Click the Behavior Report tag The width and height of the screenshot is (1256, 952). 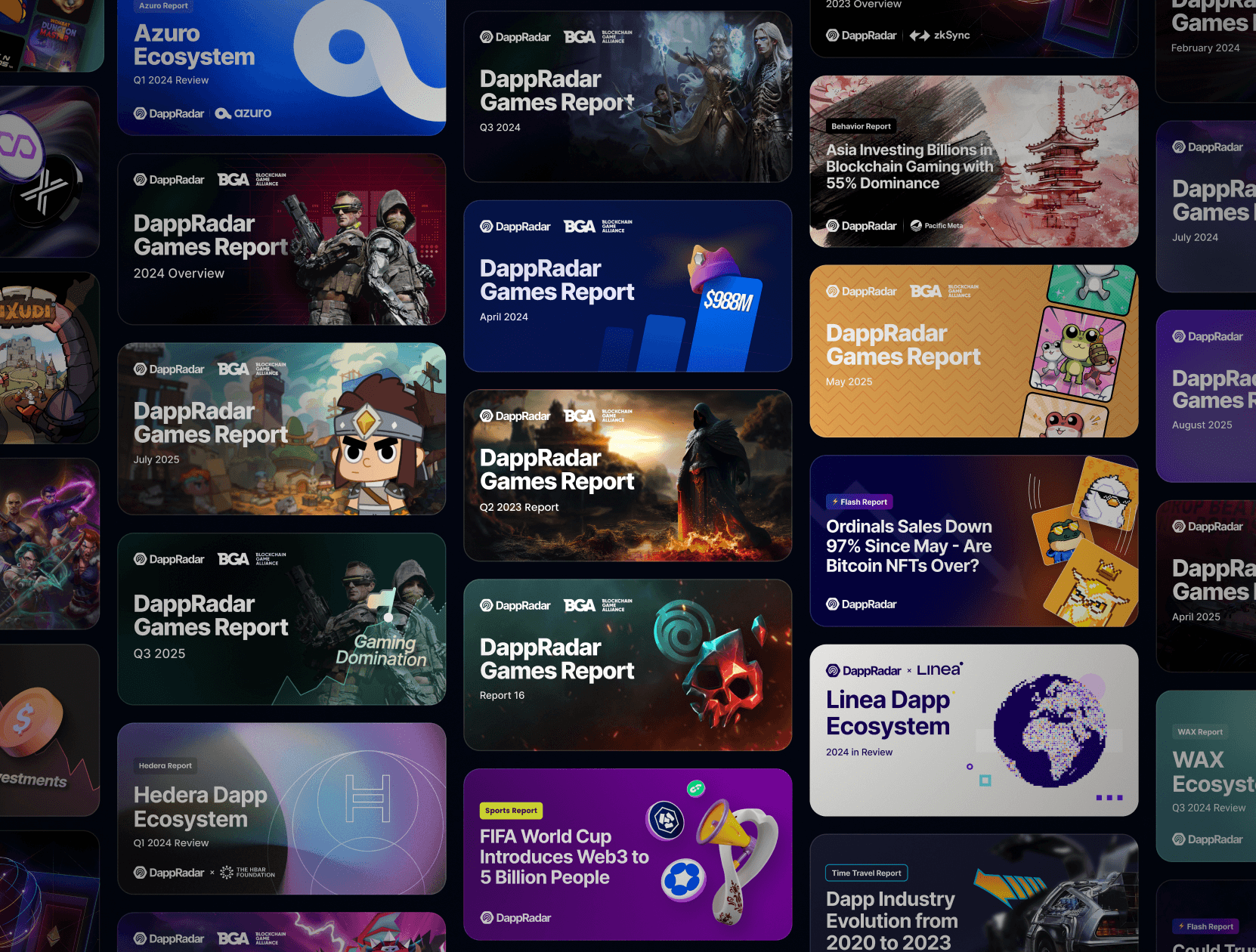pos(861,126)
